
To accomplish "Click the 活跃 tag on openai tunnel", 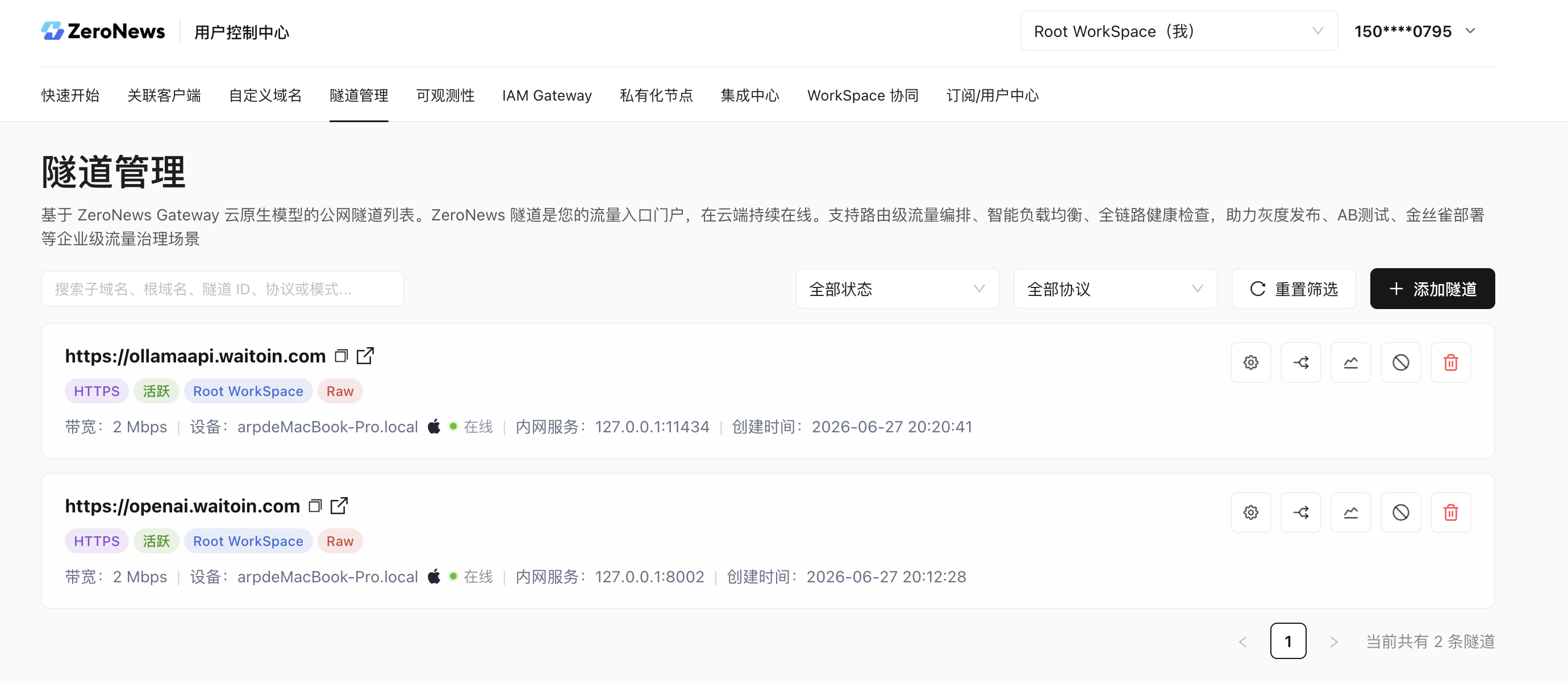I will pyautogui.click(x=156, y=541).
